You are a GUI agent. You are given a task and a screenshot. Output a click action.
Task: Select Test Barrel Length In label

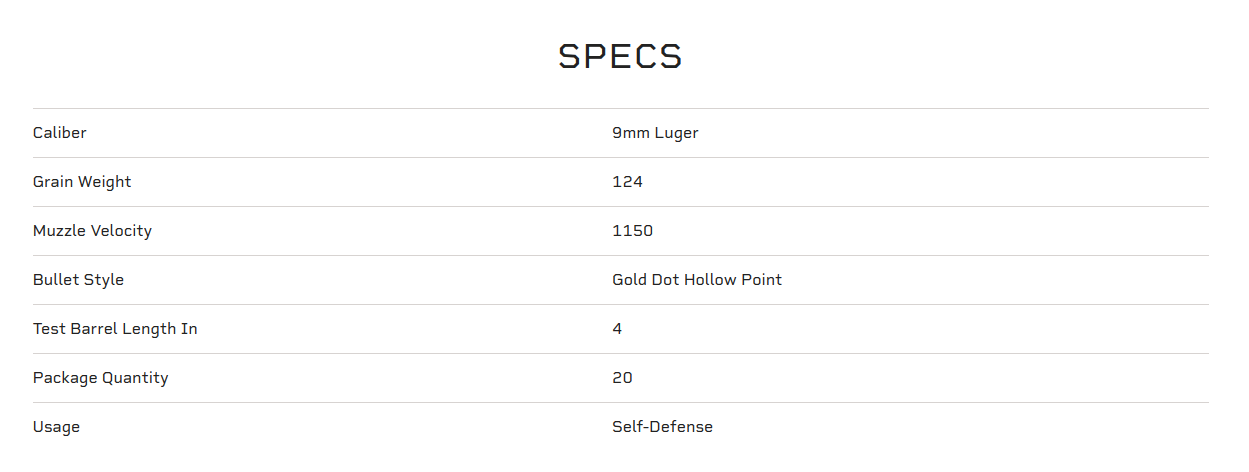click(115, 329)
